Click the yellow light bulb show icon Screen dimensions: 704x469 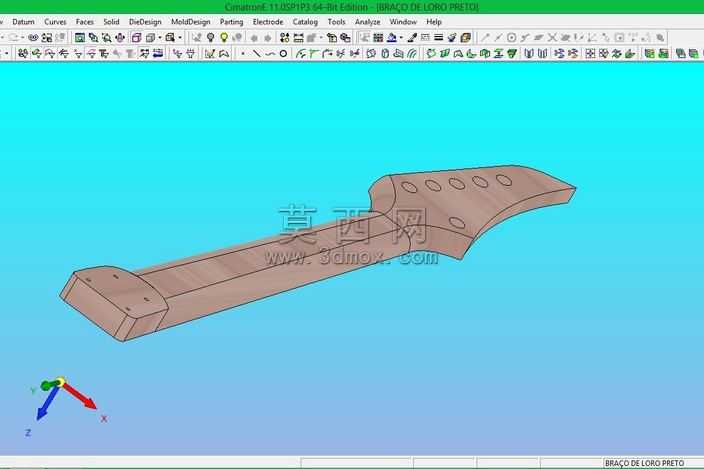point(224,38)
